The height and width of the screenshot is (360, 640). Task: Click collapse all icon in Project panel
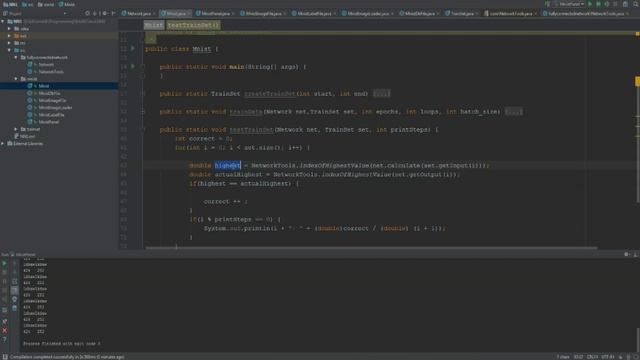(x=95, y=13)
